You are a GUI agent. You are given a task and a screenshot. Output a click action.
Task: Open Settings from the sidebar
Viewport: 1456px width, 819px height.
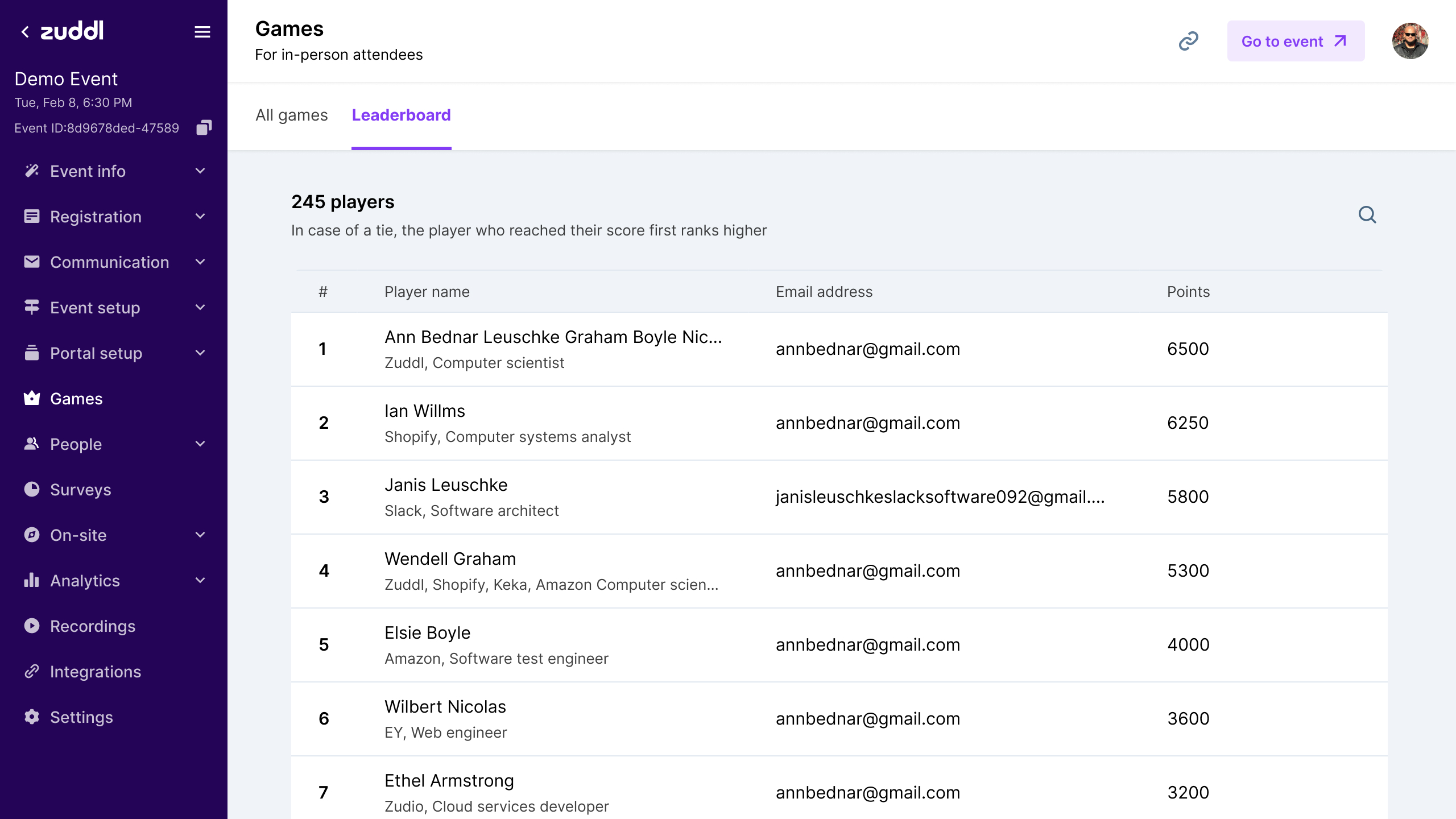81,717
